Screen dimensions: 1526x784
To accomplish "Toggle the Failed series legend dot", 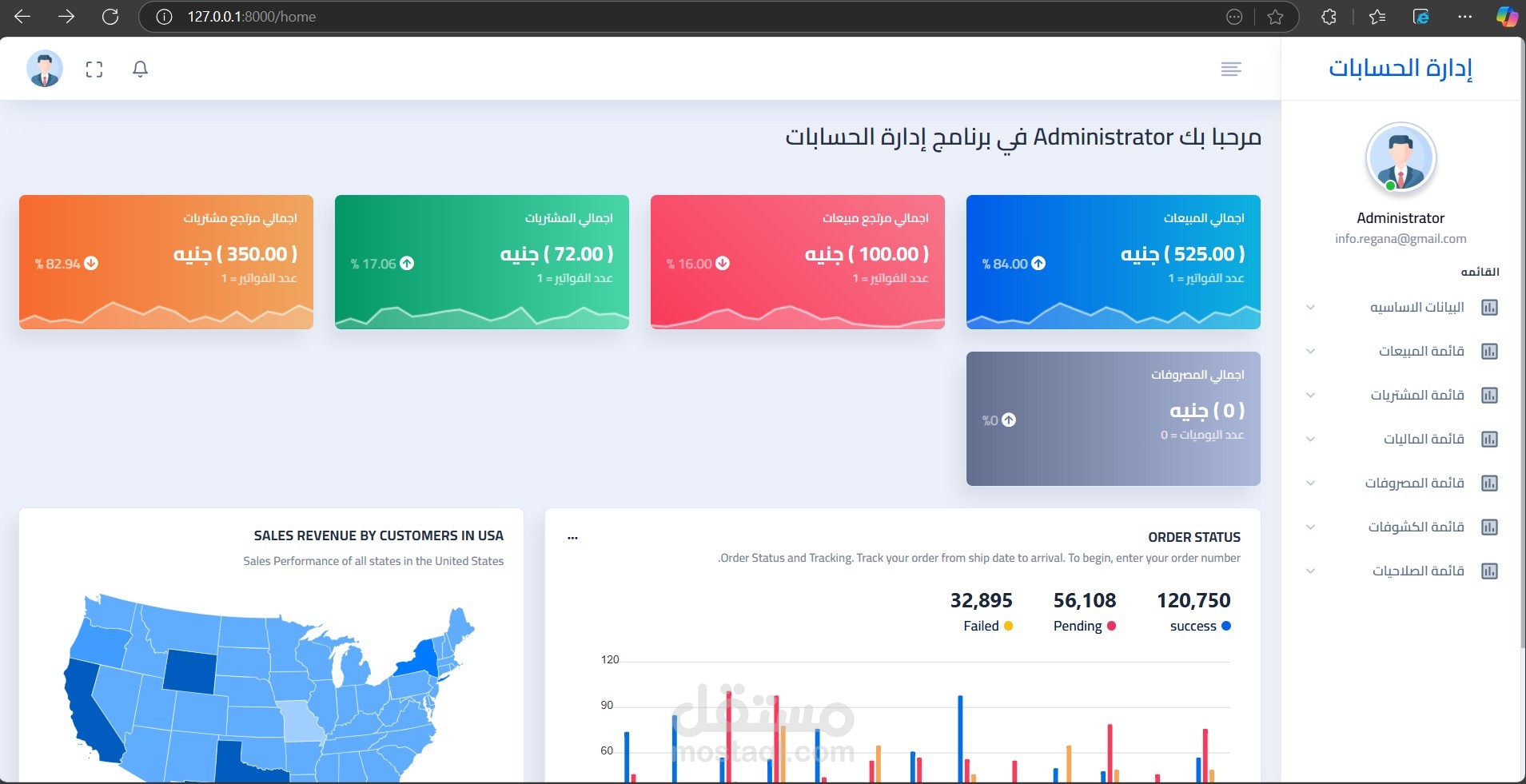I will 1008,626.
